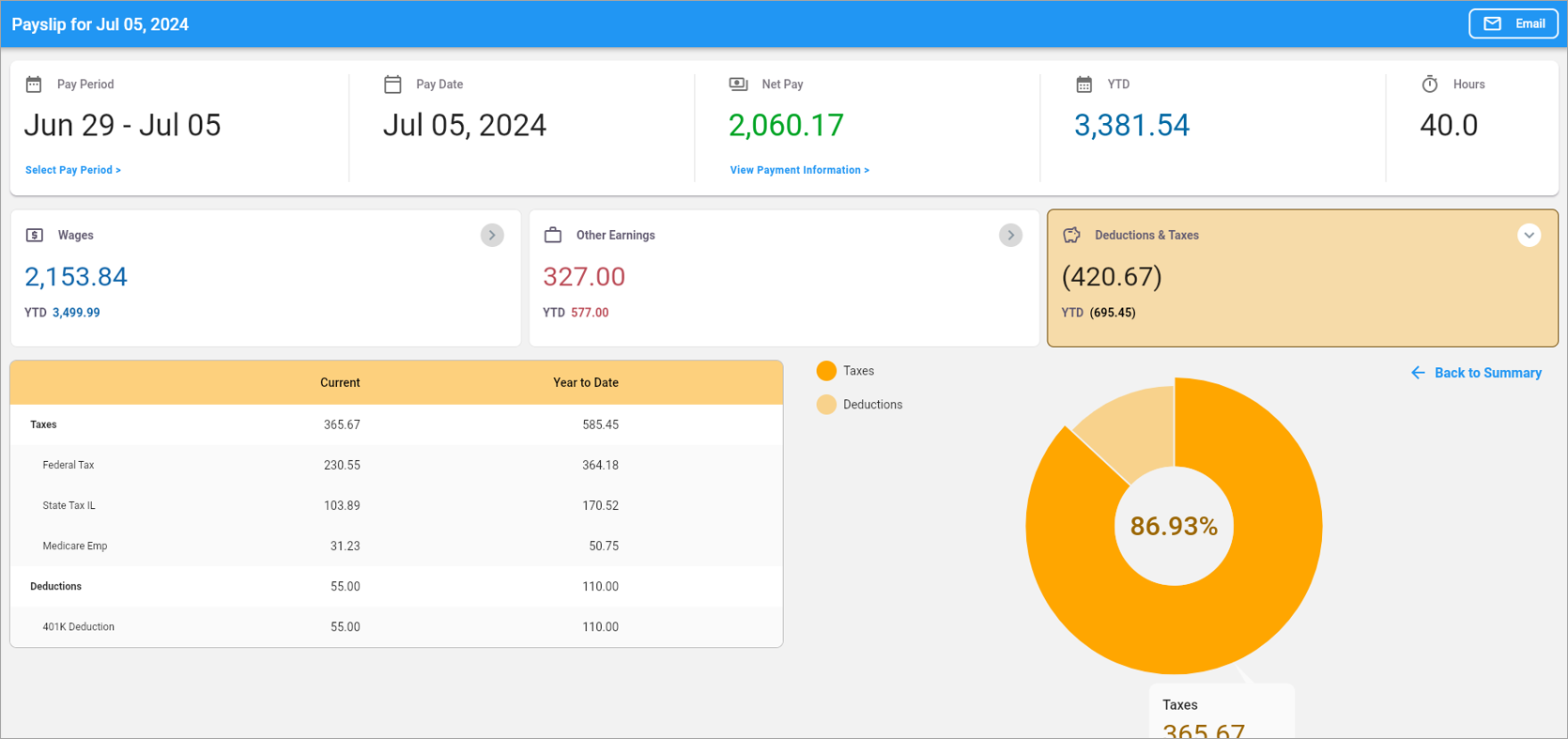Collapse the Deductions & Taxes card chevron
This screenshot has height=739, width=1568.
(x=1529, y=235)
